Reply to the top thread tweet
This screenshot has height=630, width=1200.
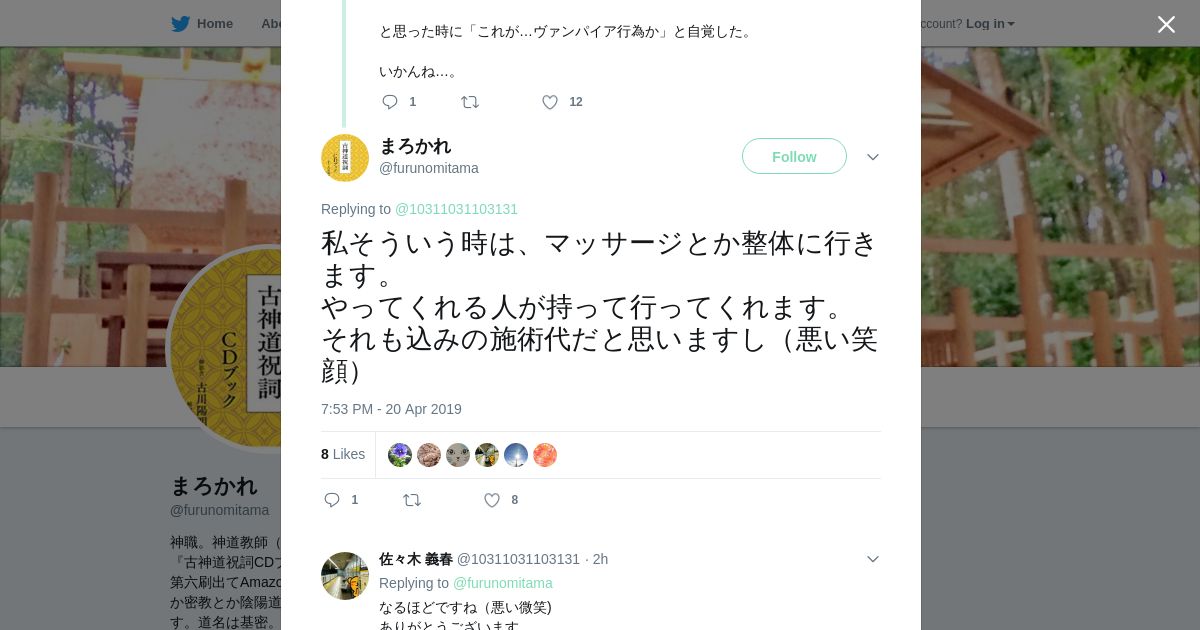tap(390, 102)
